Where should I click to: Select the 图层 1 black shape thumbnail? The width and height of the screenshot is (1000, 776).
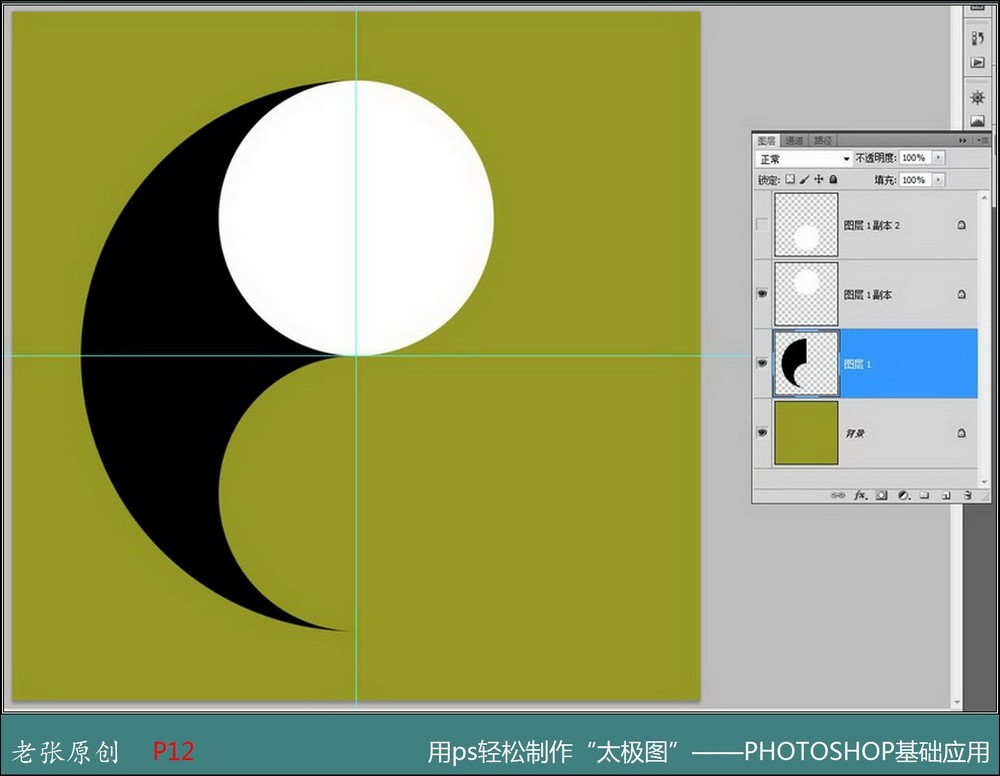click(806, 363)
